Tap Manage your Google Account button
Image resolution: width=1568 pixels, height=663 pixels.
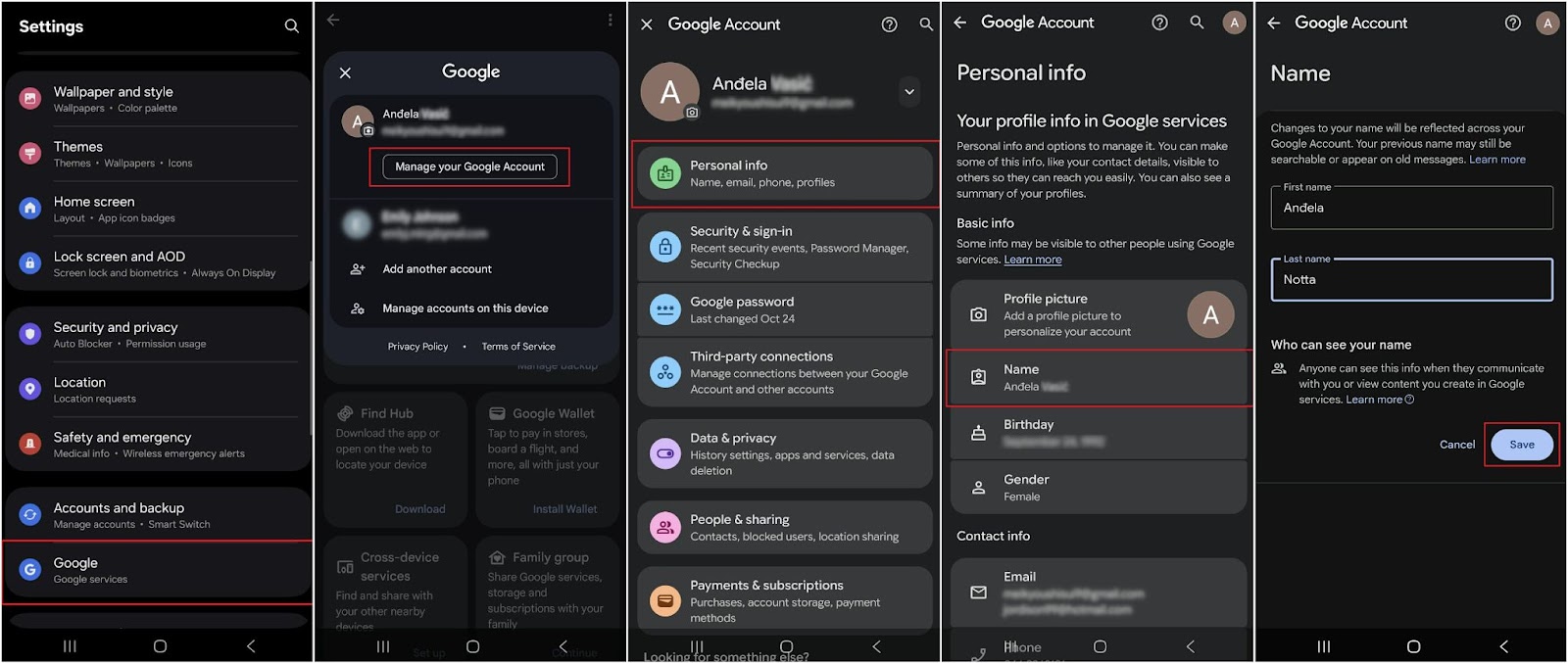[x=469, y=166]
